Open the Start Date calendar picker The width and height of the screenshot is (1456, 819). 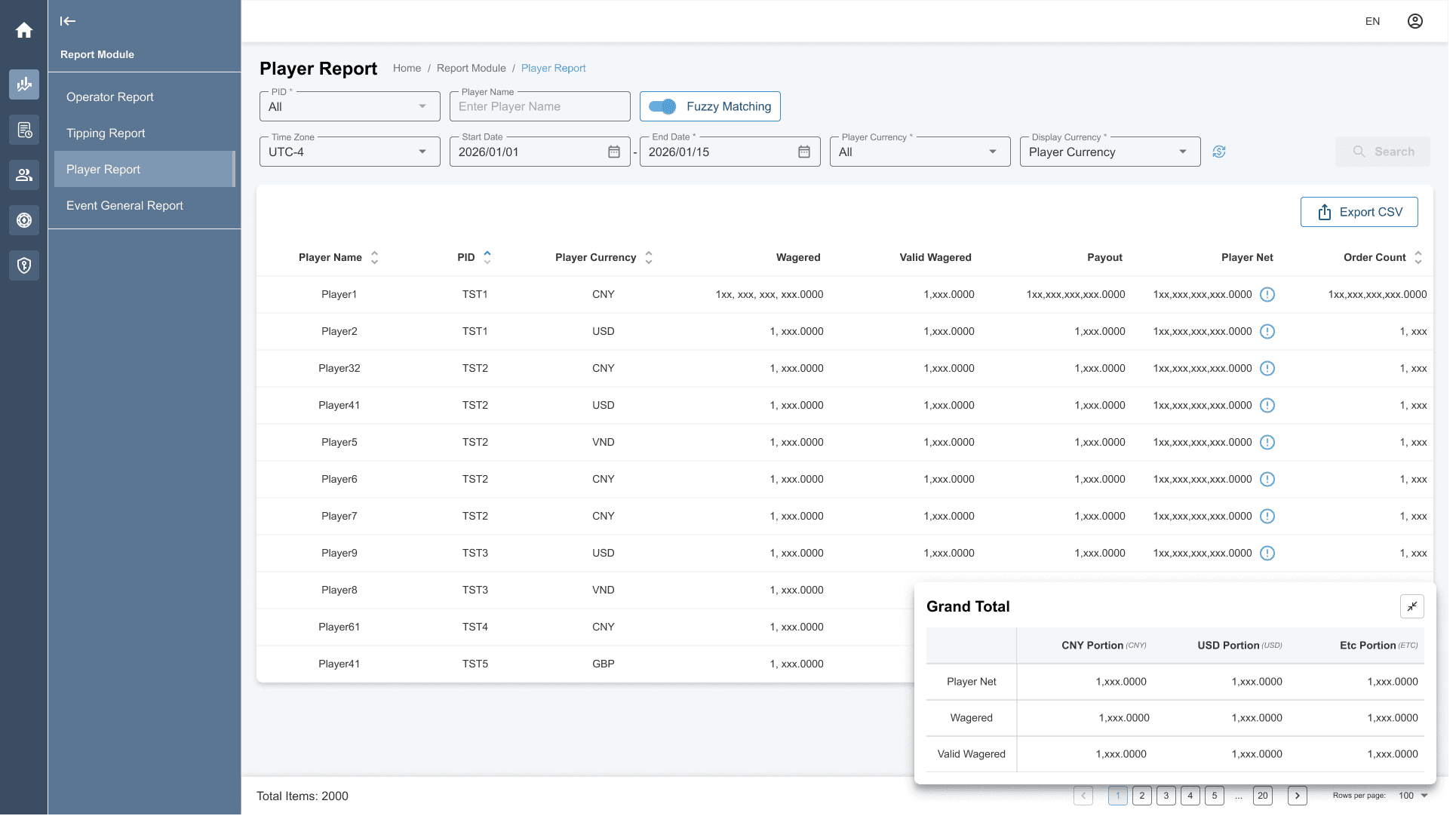(x=617, y=153)
